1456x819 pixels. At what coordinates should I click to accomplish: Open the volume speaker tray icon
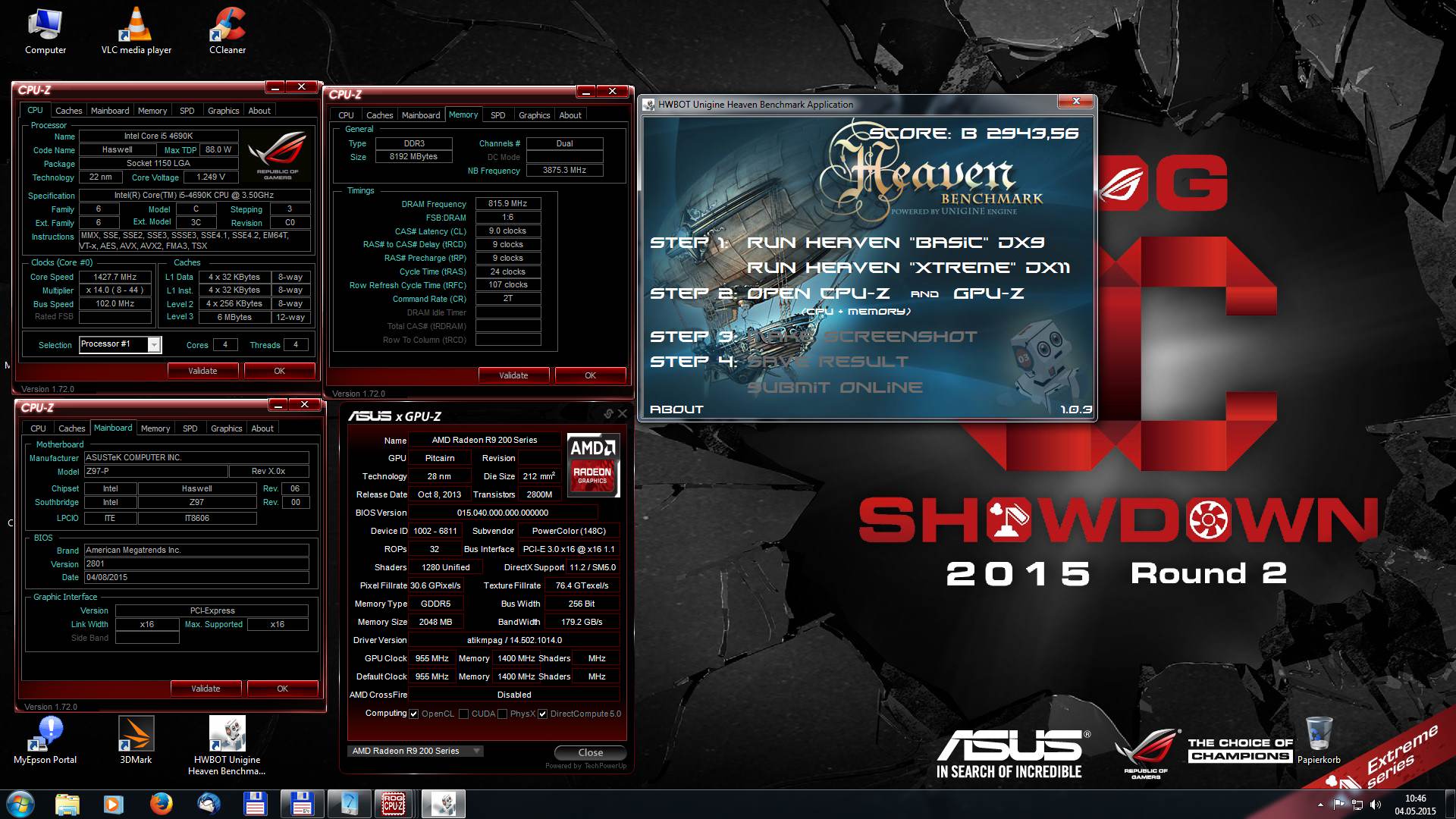click(x=1376, y=804)
